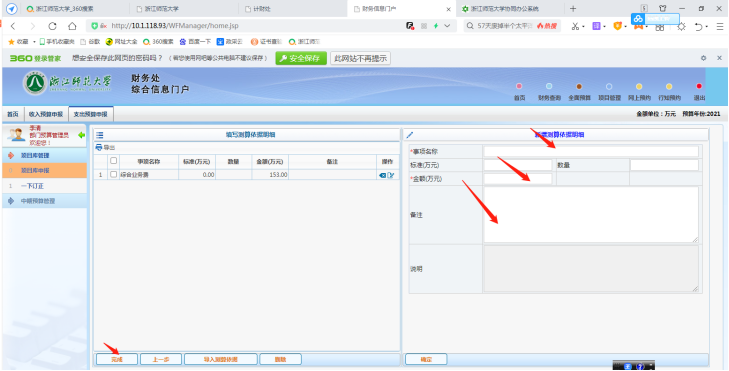The height and width of the screenshot is (371, 729).
Task: Click the 安全保存 green button
Action: (x=301, y=59)
